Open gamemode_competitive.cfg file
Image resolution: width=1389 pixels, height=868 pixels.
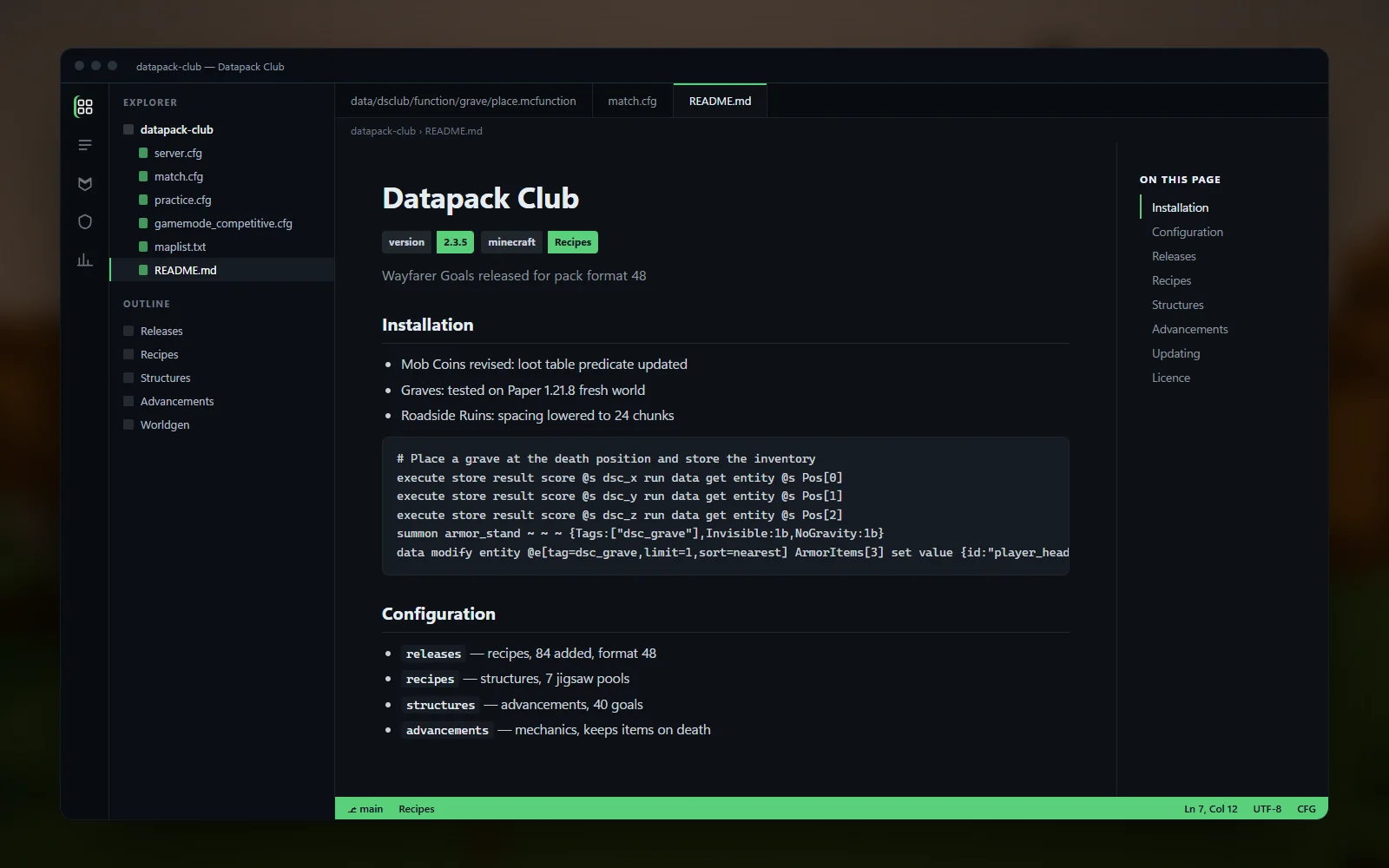(222, 223)
